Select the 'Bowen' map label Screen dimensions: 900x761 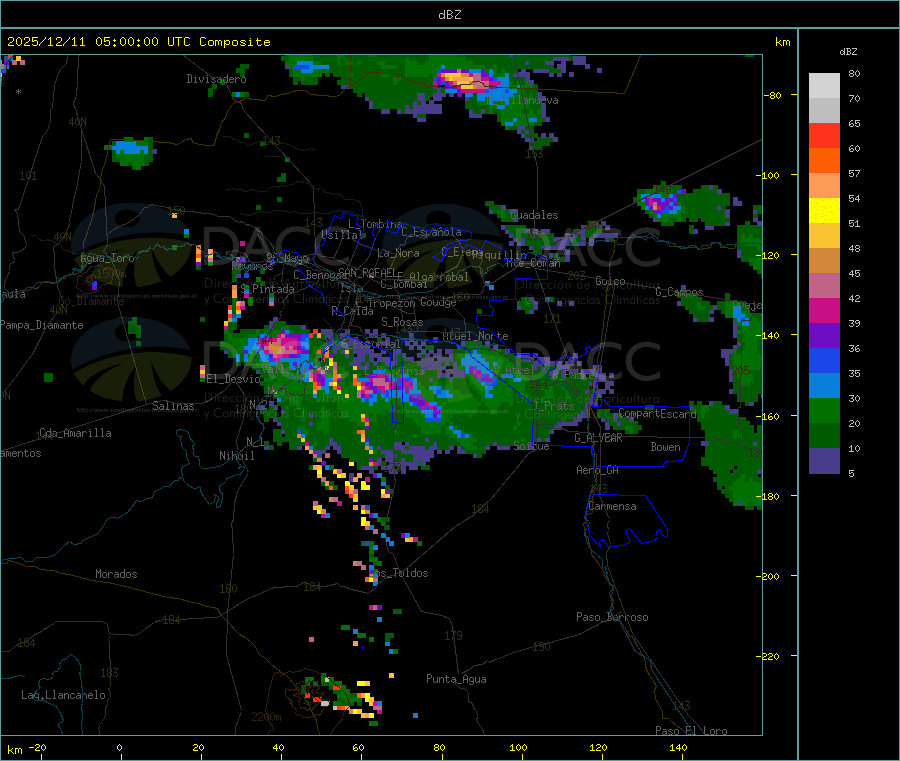click(x=665, y=447)
